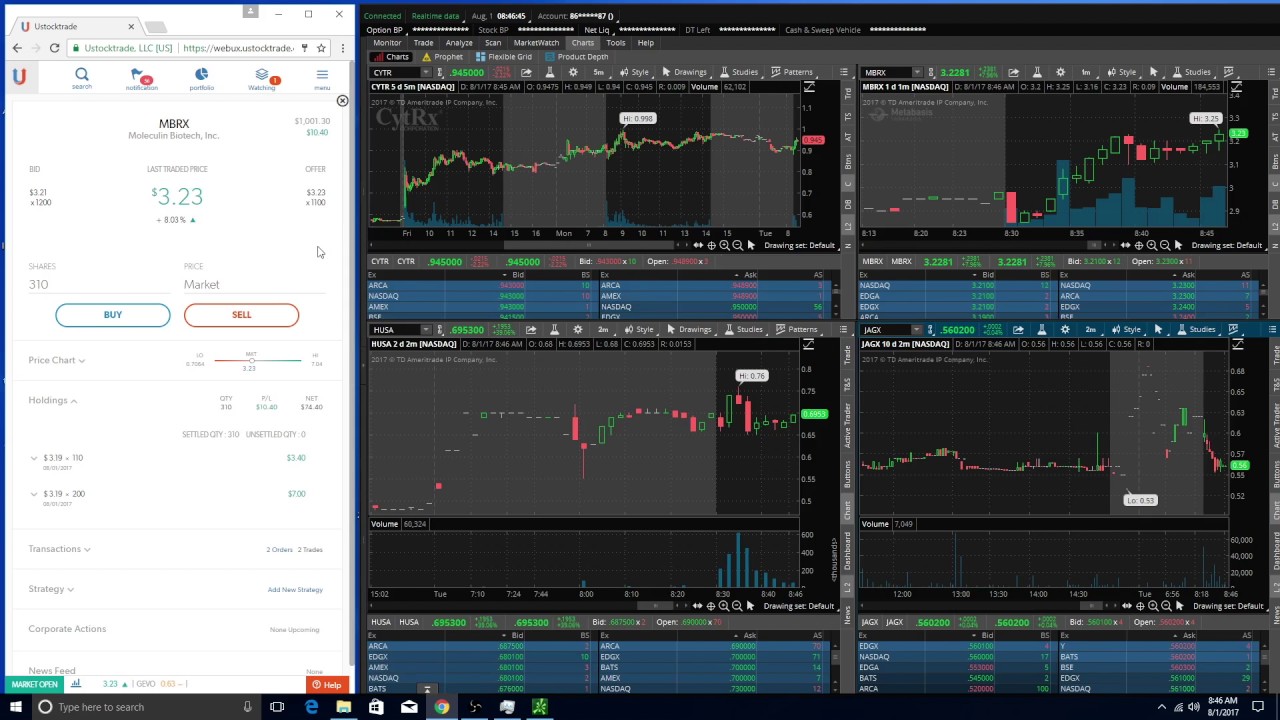Open the Ustocktrade search icon

[x=82, y=77]
